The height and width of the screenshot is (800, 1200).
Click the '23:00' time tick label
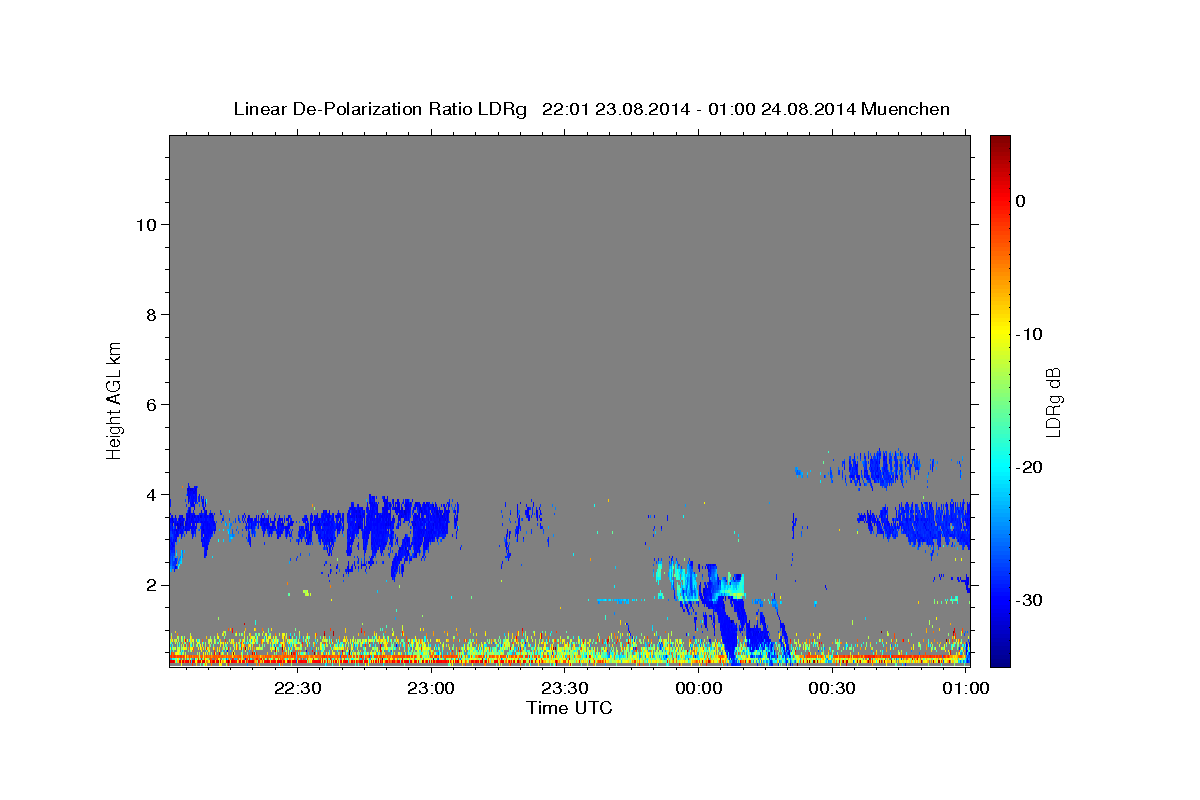pyautogui.click(x=431, y=688)
